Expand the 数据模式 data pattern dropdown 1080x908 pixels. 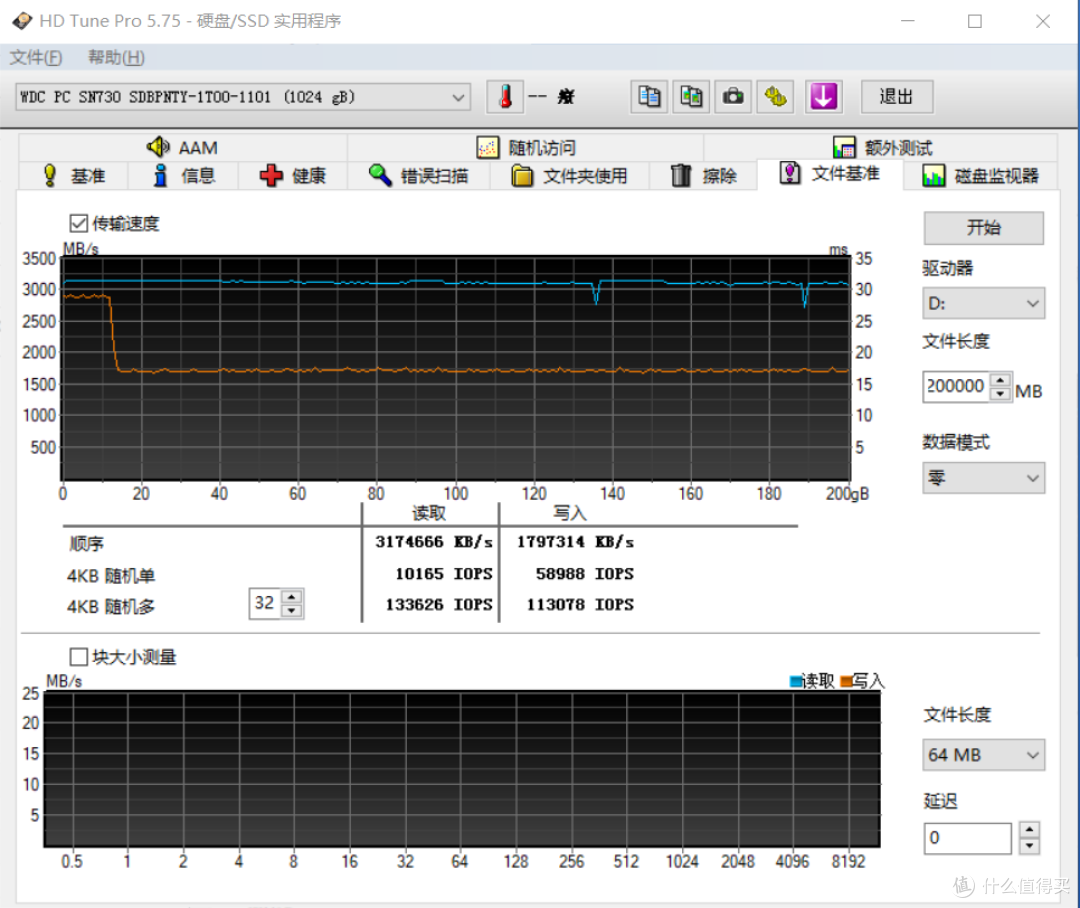point(983,479)
